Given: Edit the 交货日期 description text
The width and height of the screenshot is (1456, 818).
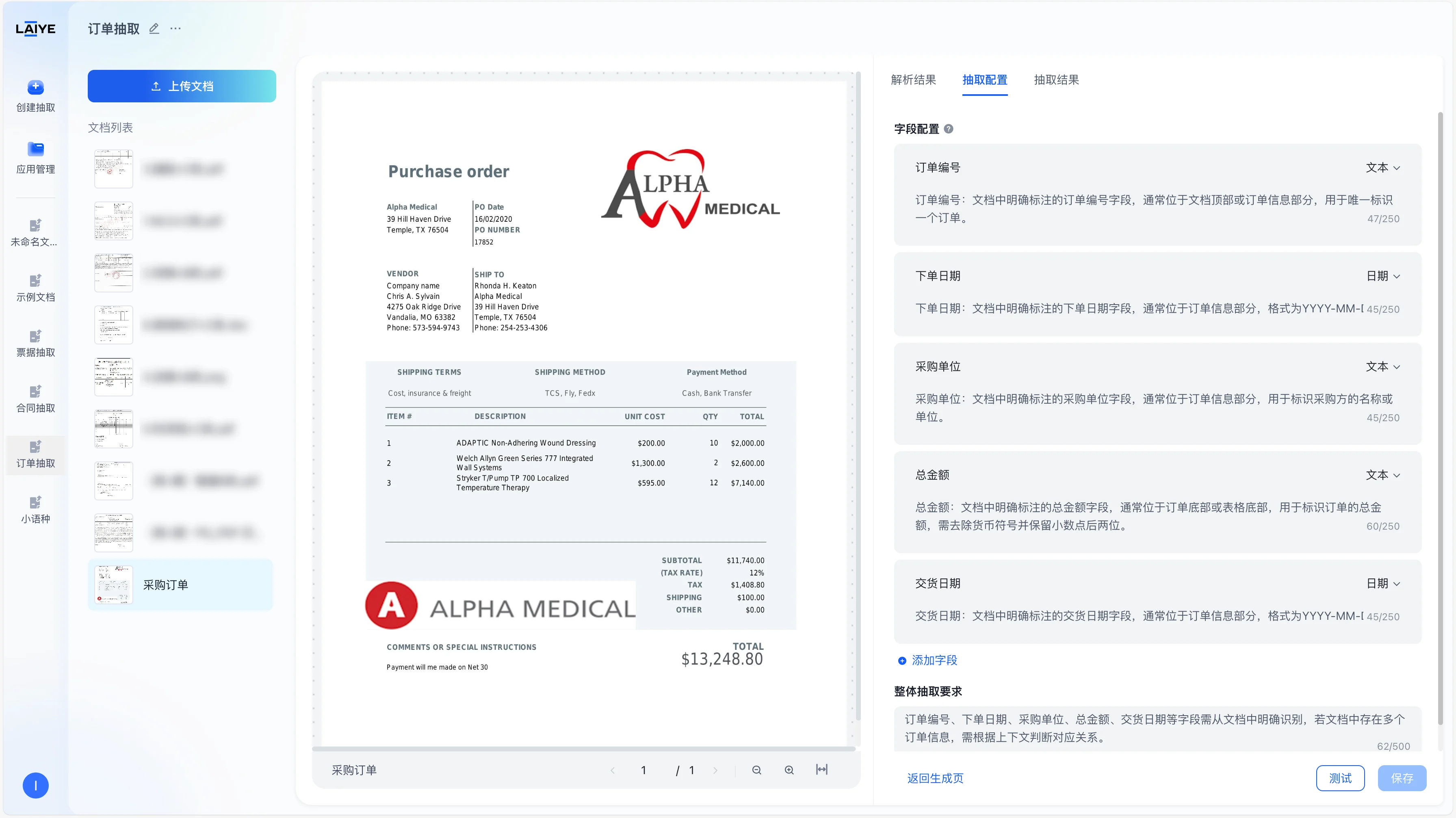Looking at the screenshot, I should coord(1139,616).
